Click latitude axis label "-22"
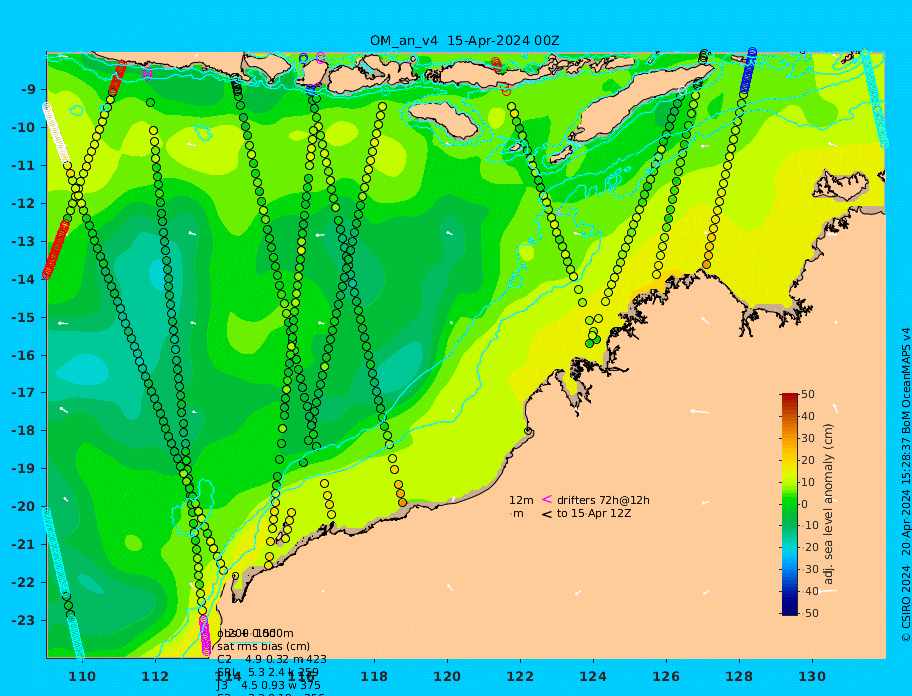Viewport: 912px width, 696px height. point(24,582)
